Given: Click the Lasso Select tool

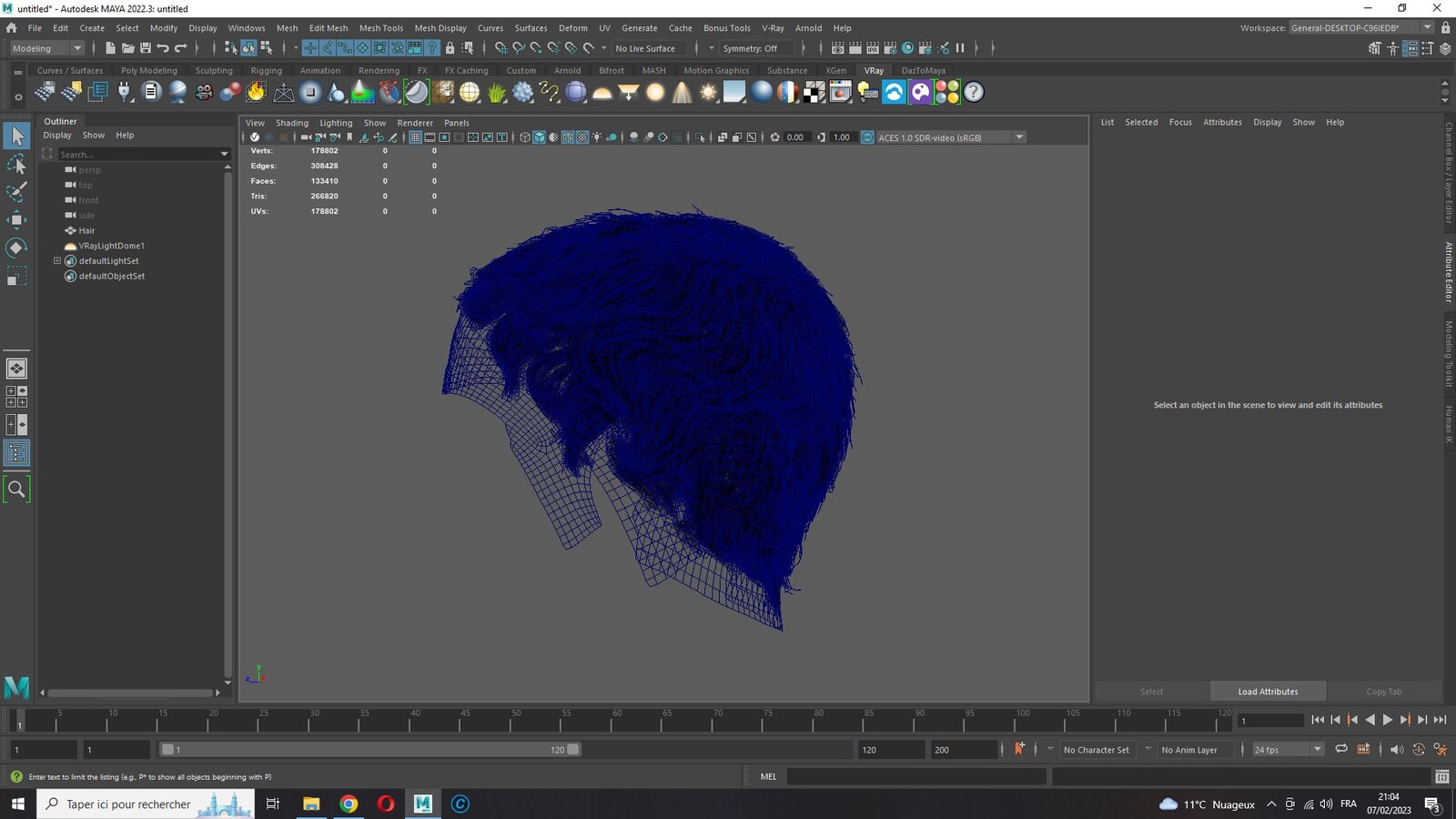Looking at the screenshot, I should 16,164.
